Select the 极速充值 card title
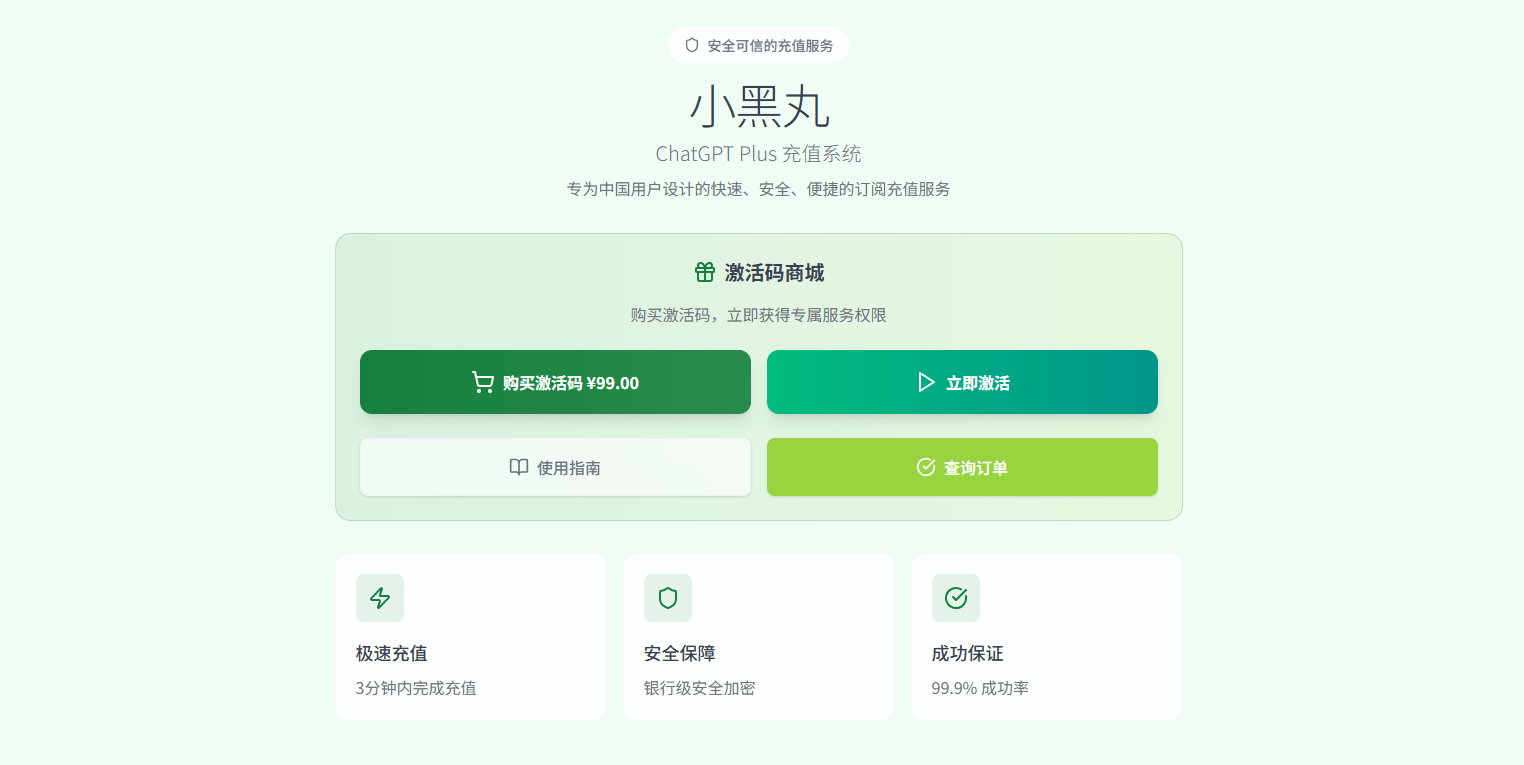1524x765 pixels. point(392,654)
